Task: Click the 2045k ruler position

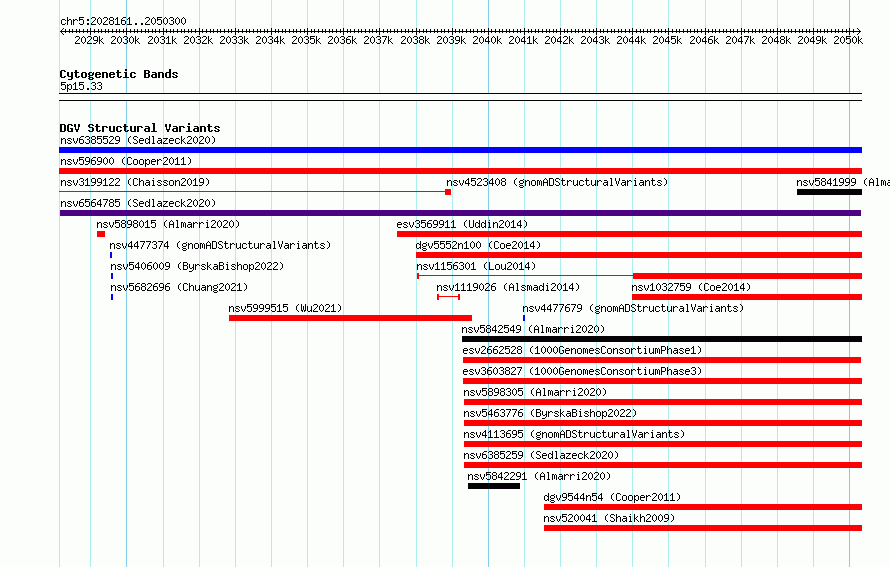Action: 667,40
